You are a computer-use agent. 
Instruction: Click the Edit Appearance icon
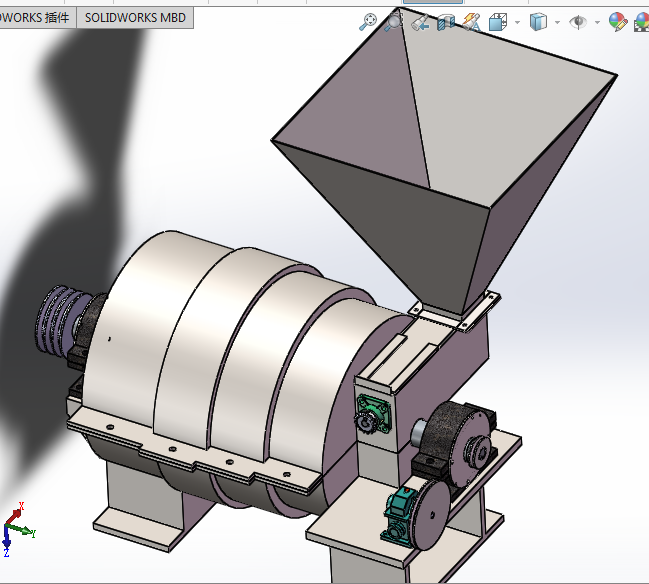click(x=618, y=22)
